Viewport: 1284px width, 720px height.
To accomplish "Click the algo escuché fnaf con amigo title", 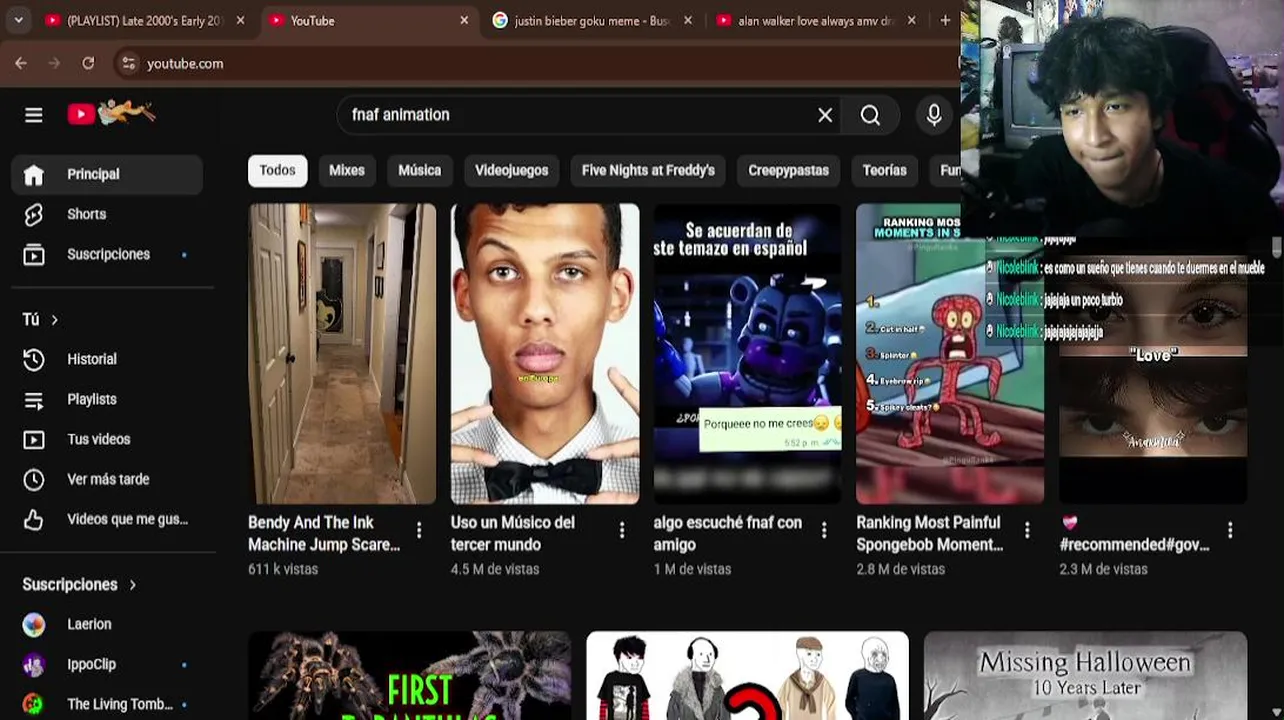I will pyautogui.click(x=728, y=534).
